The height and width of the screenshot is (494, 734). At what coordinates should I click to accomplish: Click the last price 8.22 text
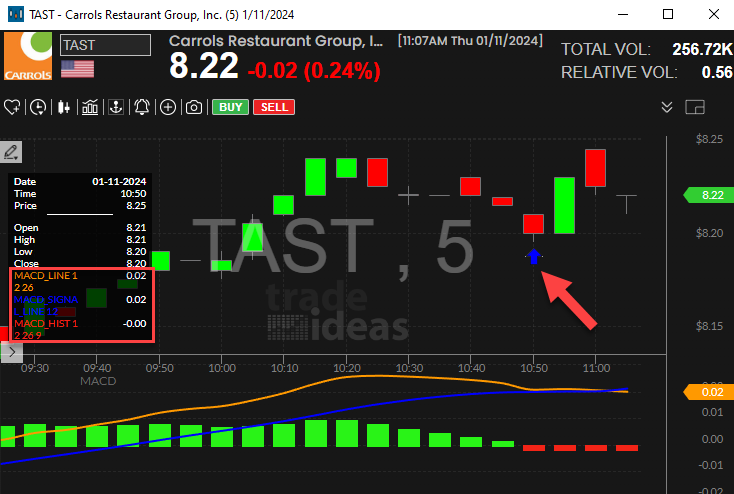coord(204,66)
